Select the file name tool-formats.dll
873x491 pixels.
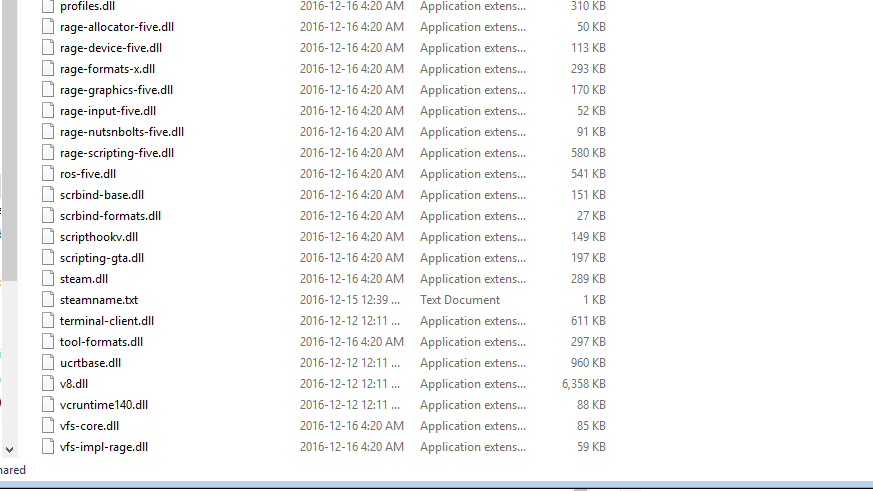(101, 342)
